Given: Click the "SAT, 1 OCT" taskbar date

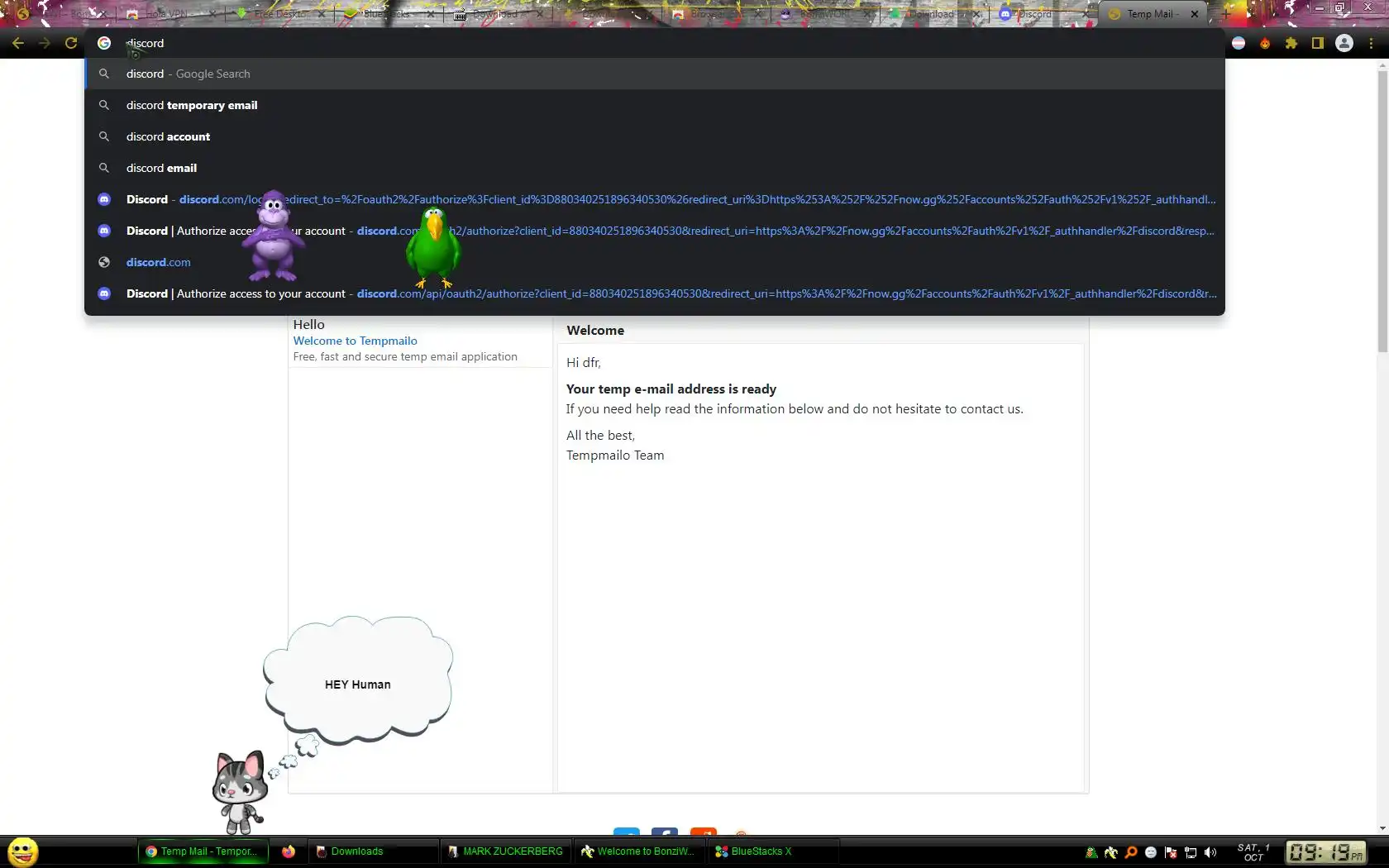Looking at the screenshot, I should [1253, 852].
